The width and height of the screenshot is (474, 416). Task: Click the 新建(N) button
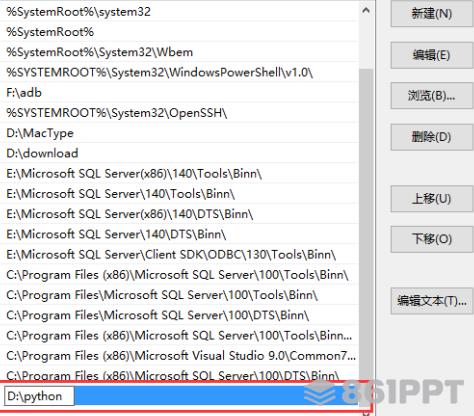tap(432, 13)
